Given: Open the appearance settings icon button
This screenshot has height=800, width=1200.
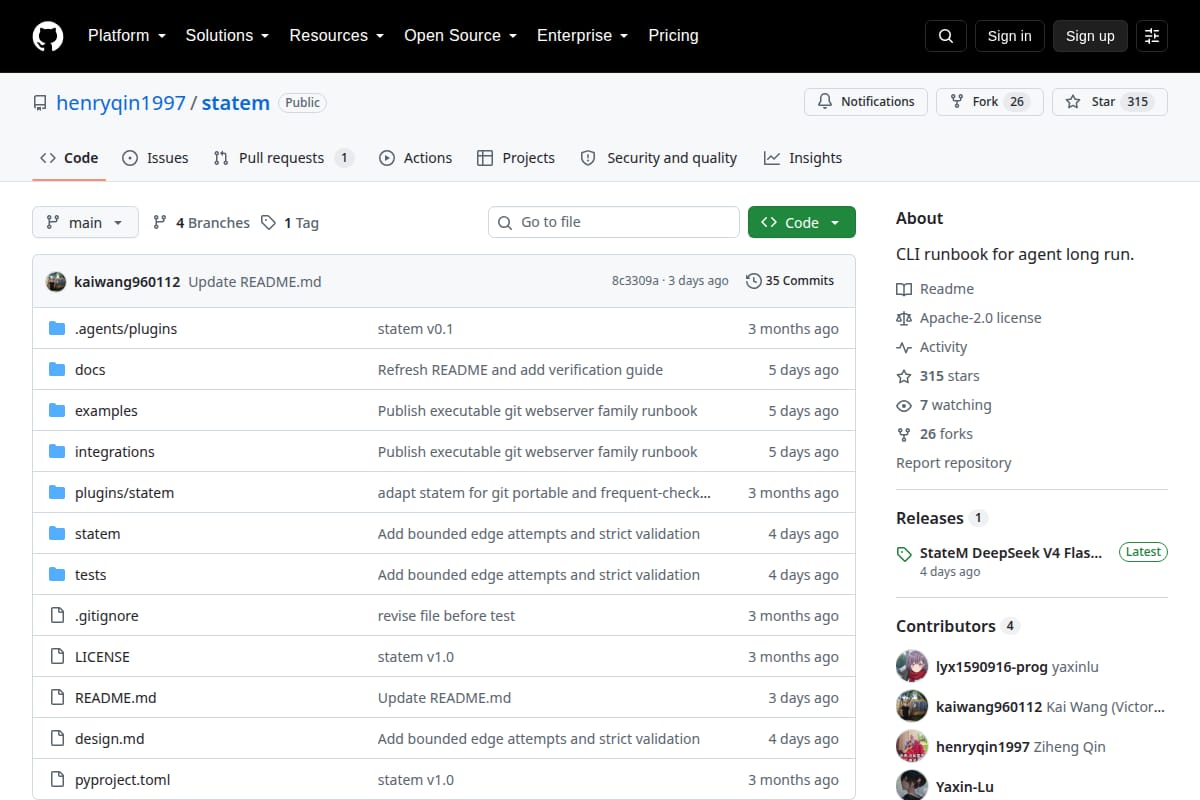Looking at the screenshot, I should 1152,36.
